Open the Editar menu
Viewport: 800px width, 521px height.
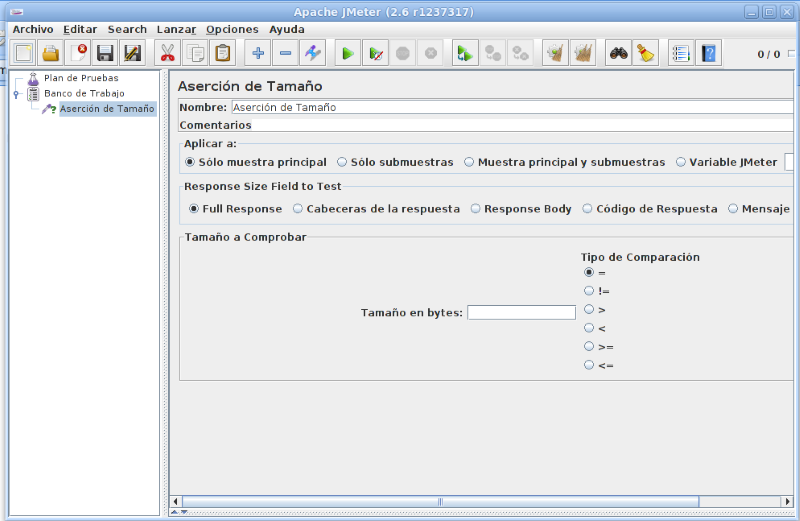point(80,30)
